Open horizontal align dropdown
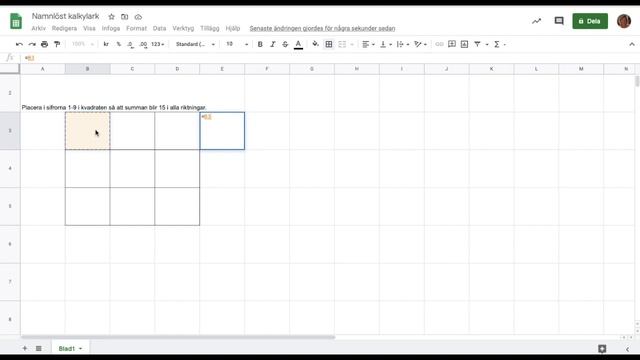 click(x=368, y=44)
